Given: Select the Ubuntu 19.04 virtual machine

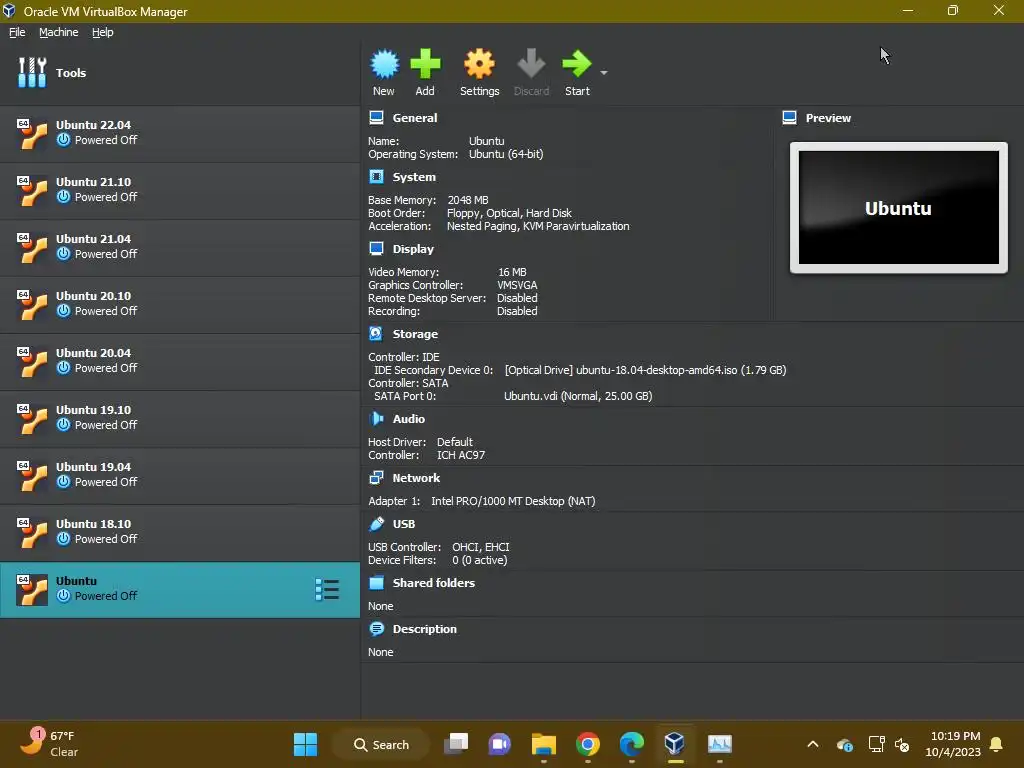Looking at the screenshot, I should click(180, 475).
